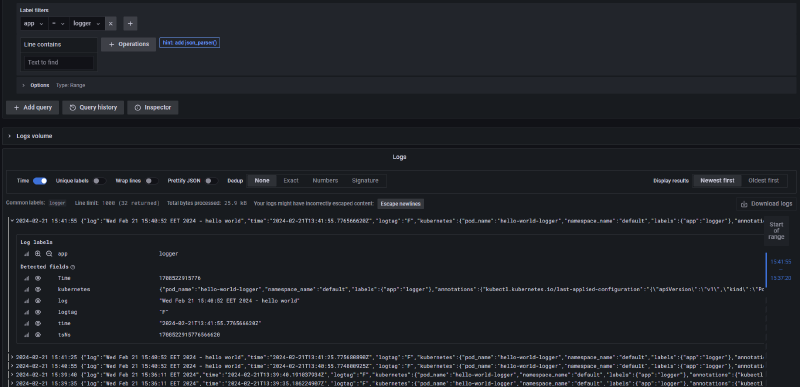Viewport: 800px width, 387px height.
Task: Open the app label name dropdown
Action: click(x=34, y=23)
